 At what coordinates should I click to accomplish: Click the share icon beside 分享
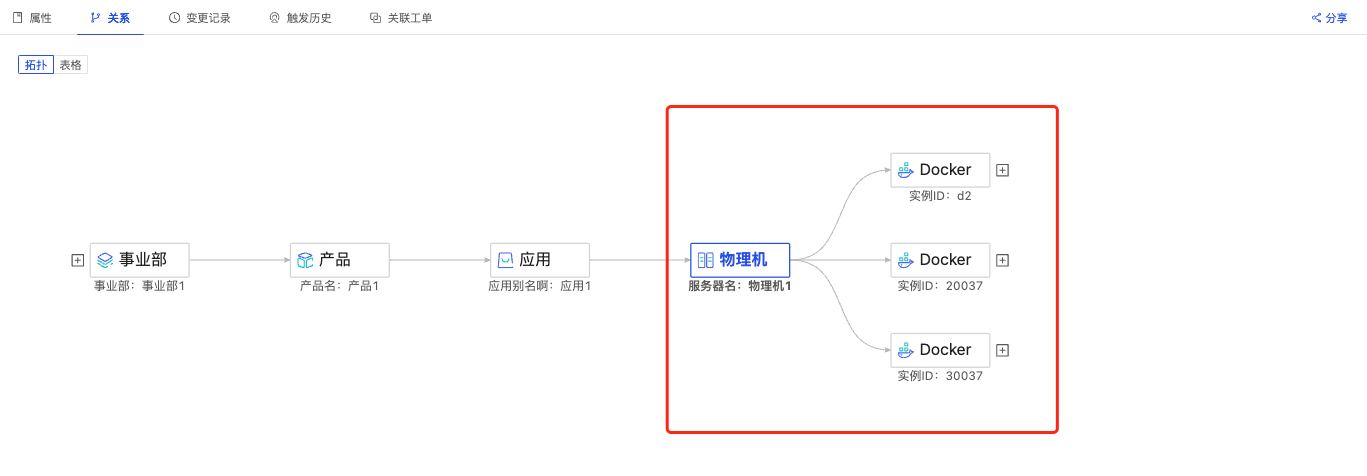pyautogui.click(x=1316, y=18)
